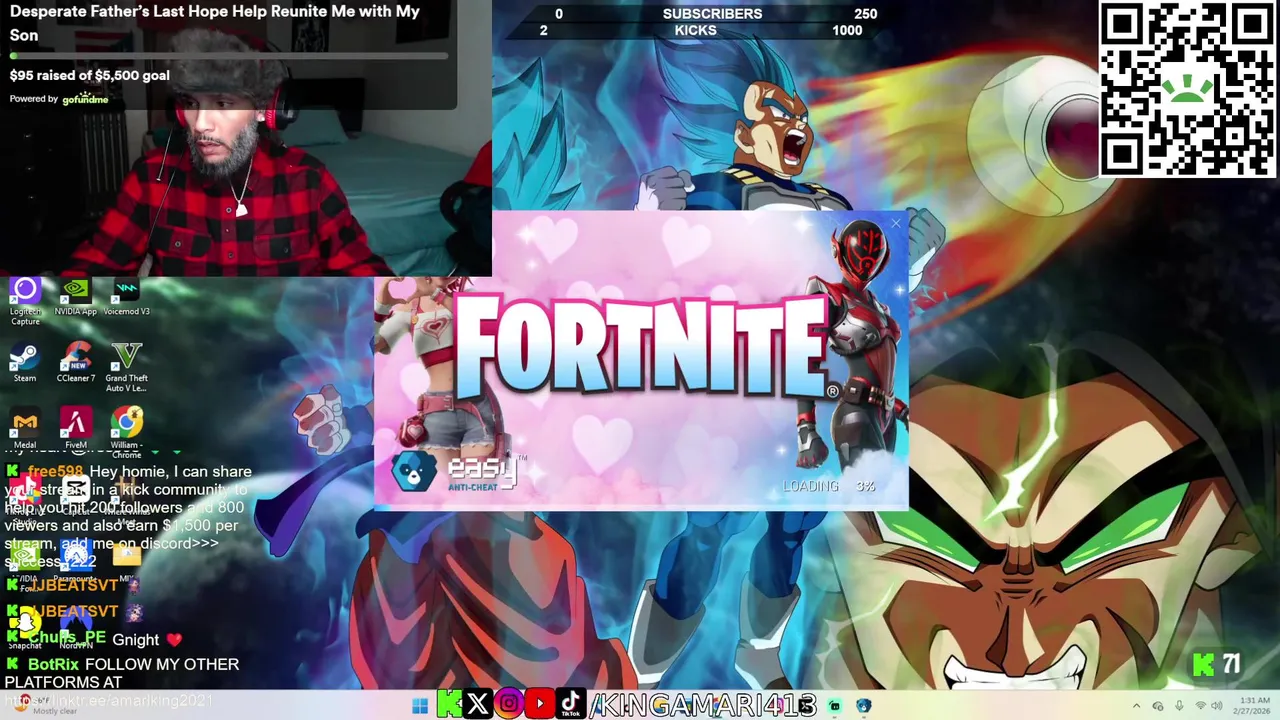
Task: Click the YouTube logo in overlay bar
Action: (540, 704)
